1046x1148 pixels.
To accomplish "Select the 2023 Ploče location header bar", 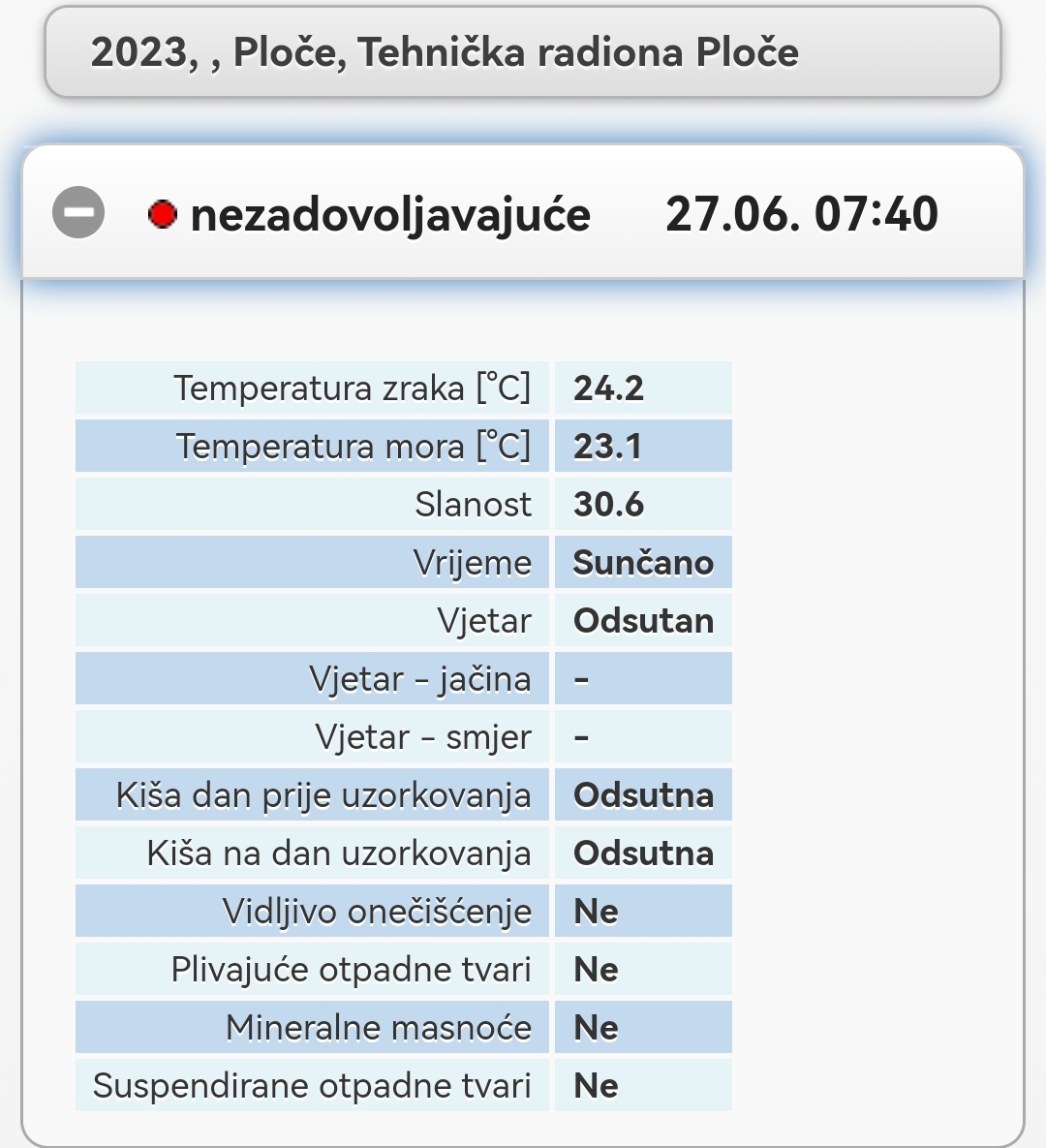I will pos(523,52).
